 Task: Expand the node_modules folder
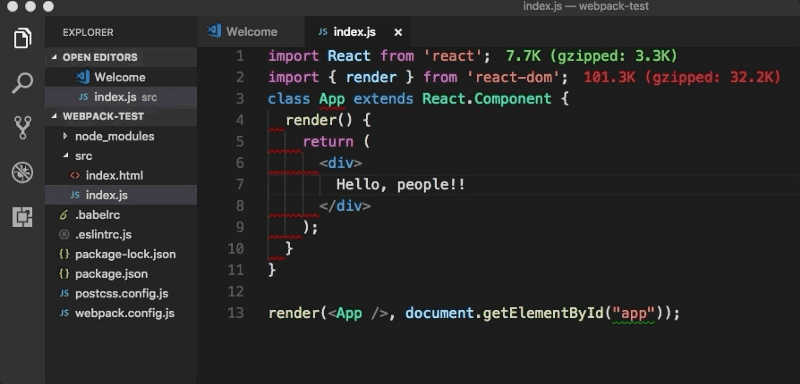(65, 136)
